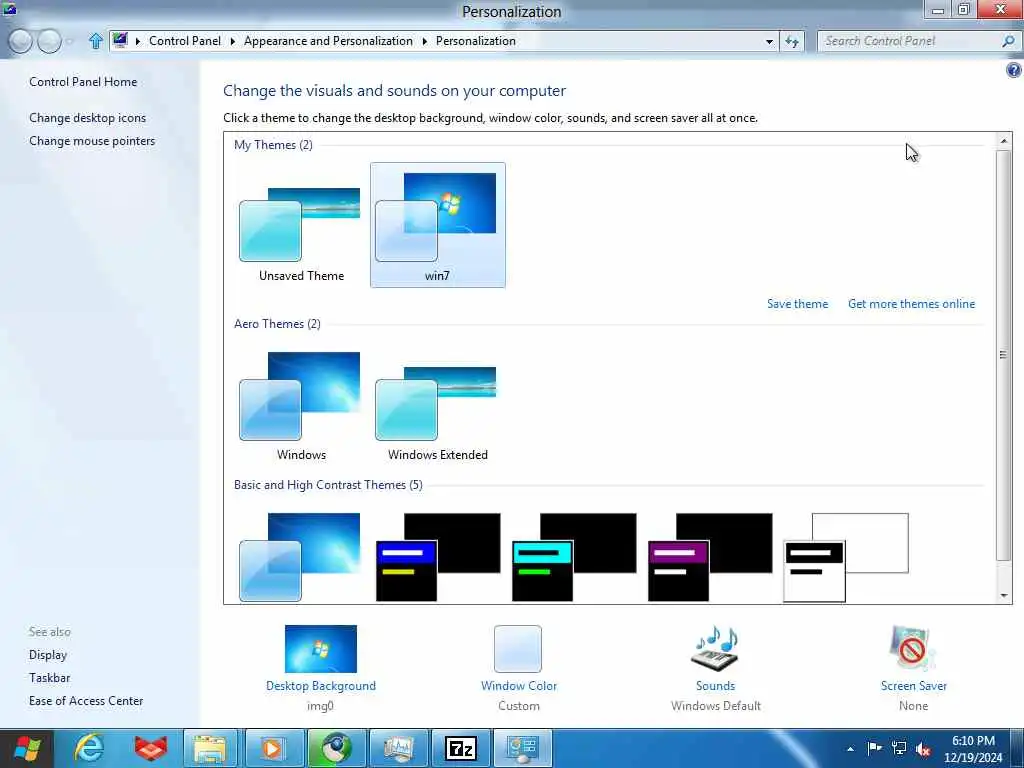Viewport: 1024px width, 768px height.
Task: Click the network tray icon
Action: [x=899, y=748]
